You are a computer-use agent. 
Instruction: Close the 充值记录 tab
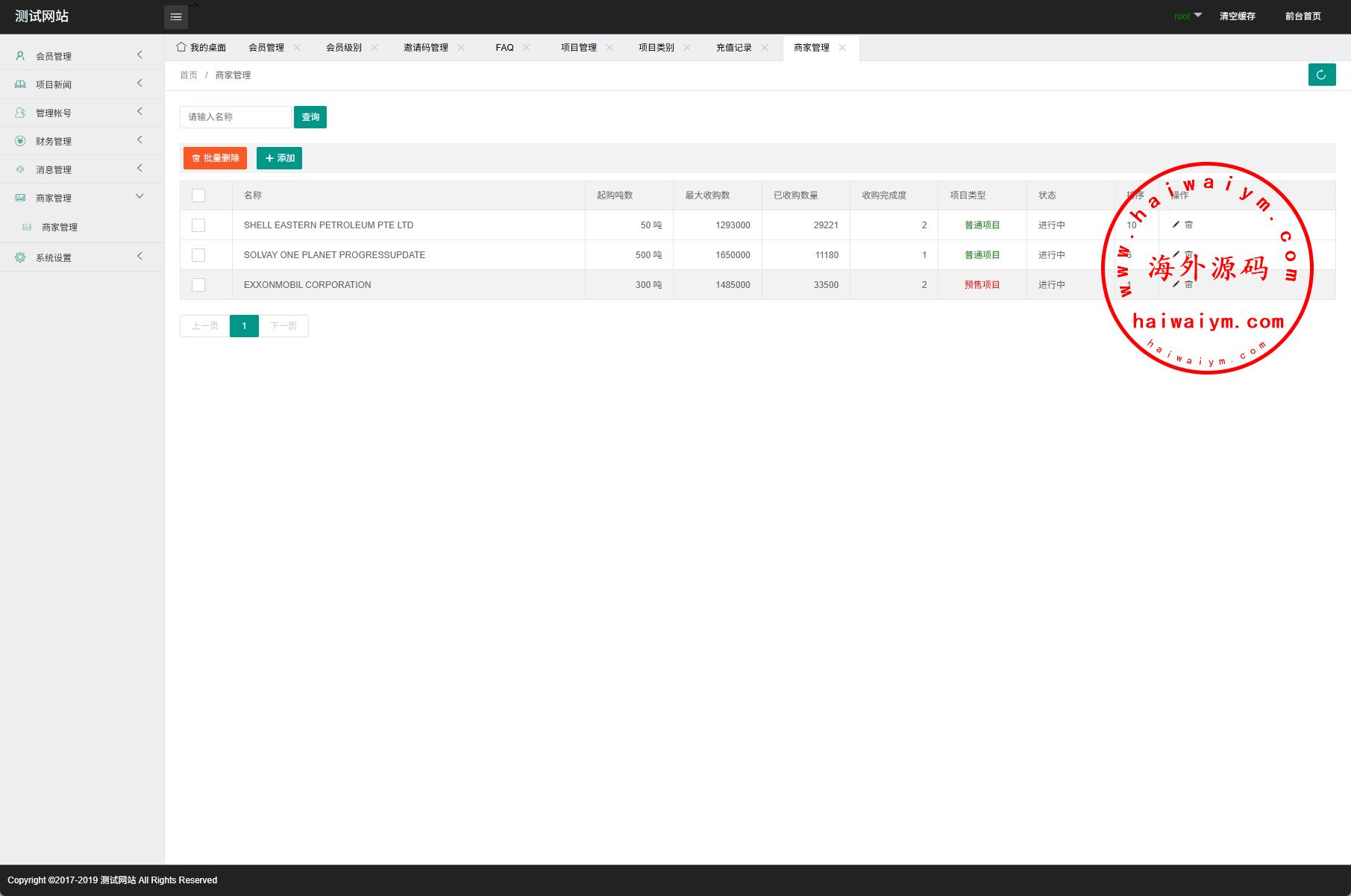pos(765,48)
